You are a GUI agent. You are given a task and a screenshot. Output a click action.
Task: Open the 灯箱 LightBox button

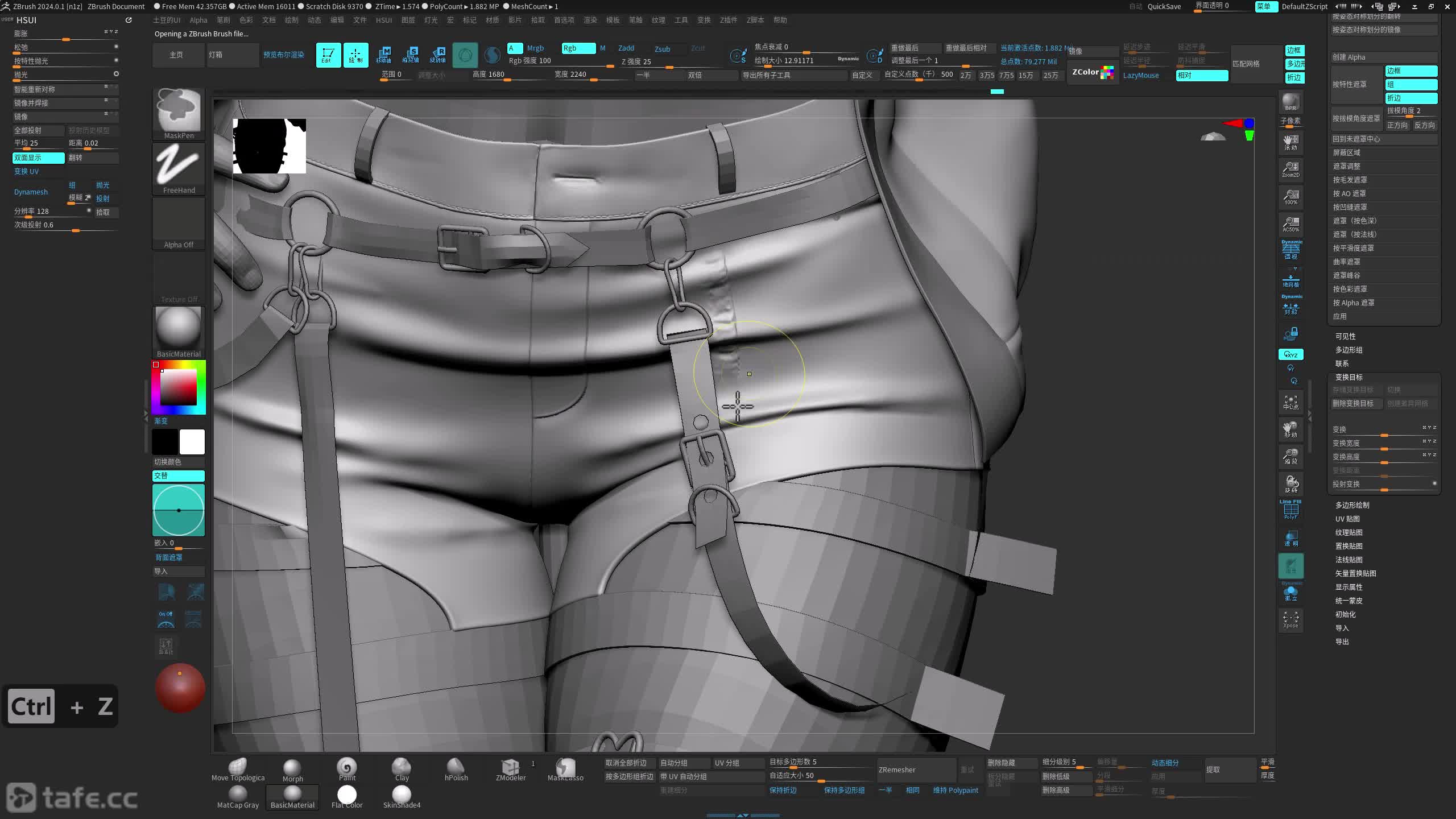[233, 55]
